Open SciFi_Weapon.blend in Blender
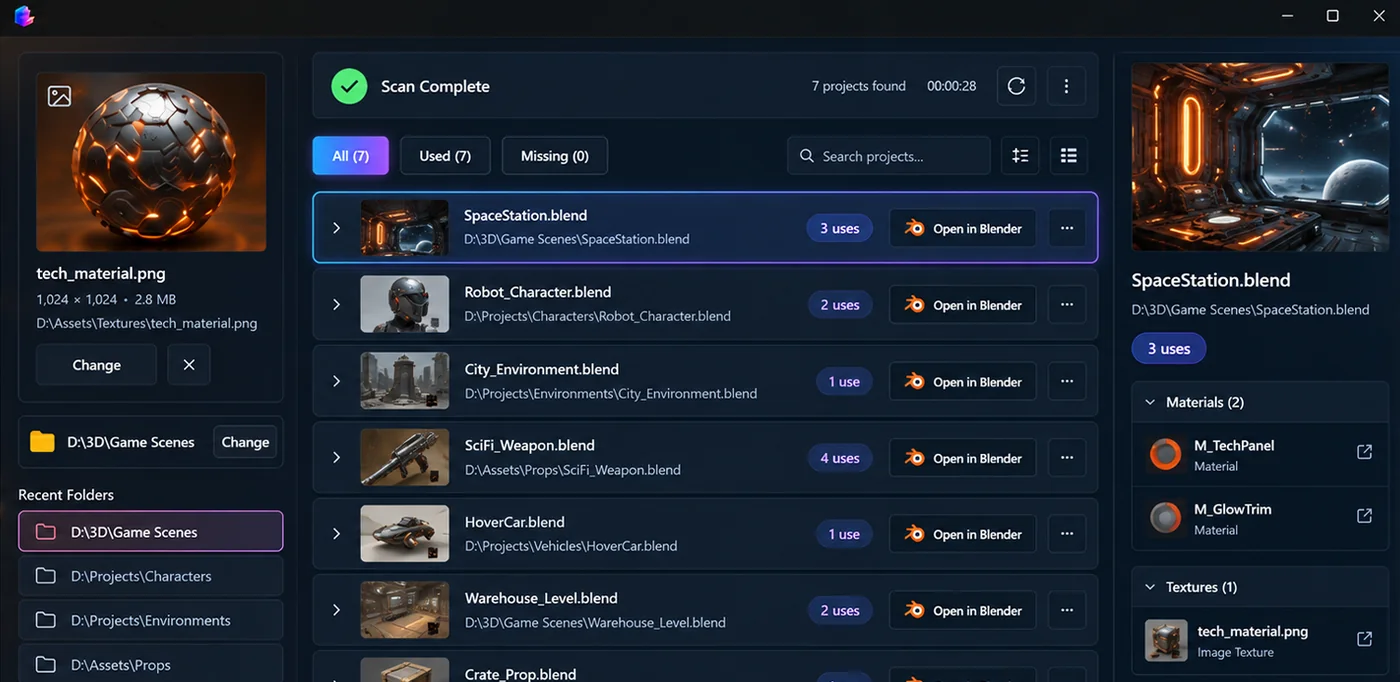The height and width of the screenshot is (682, 1400). click(x=962, y=458)
